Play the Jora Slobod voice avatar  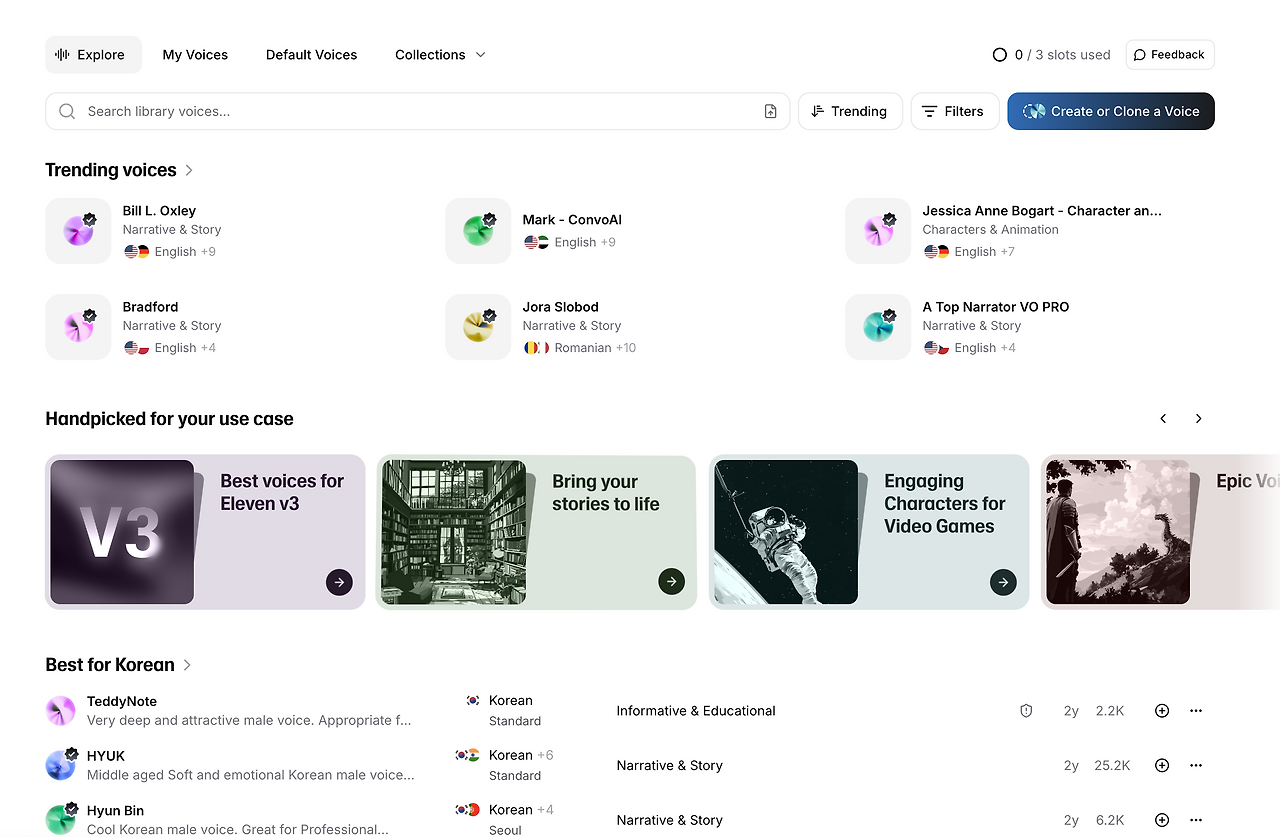click(x=478, y=327)
